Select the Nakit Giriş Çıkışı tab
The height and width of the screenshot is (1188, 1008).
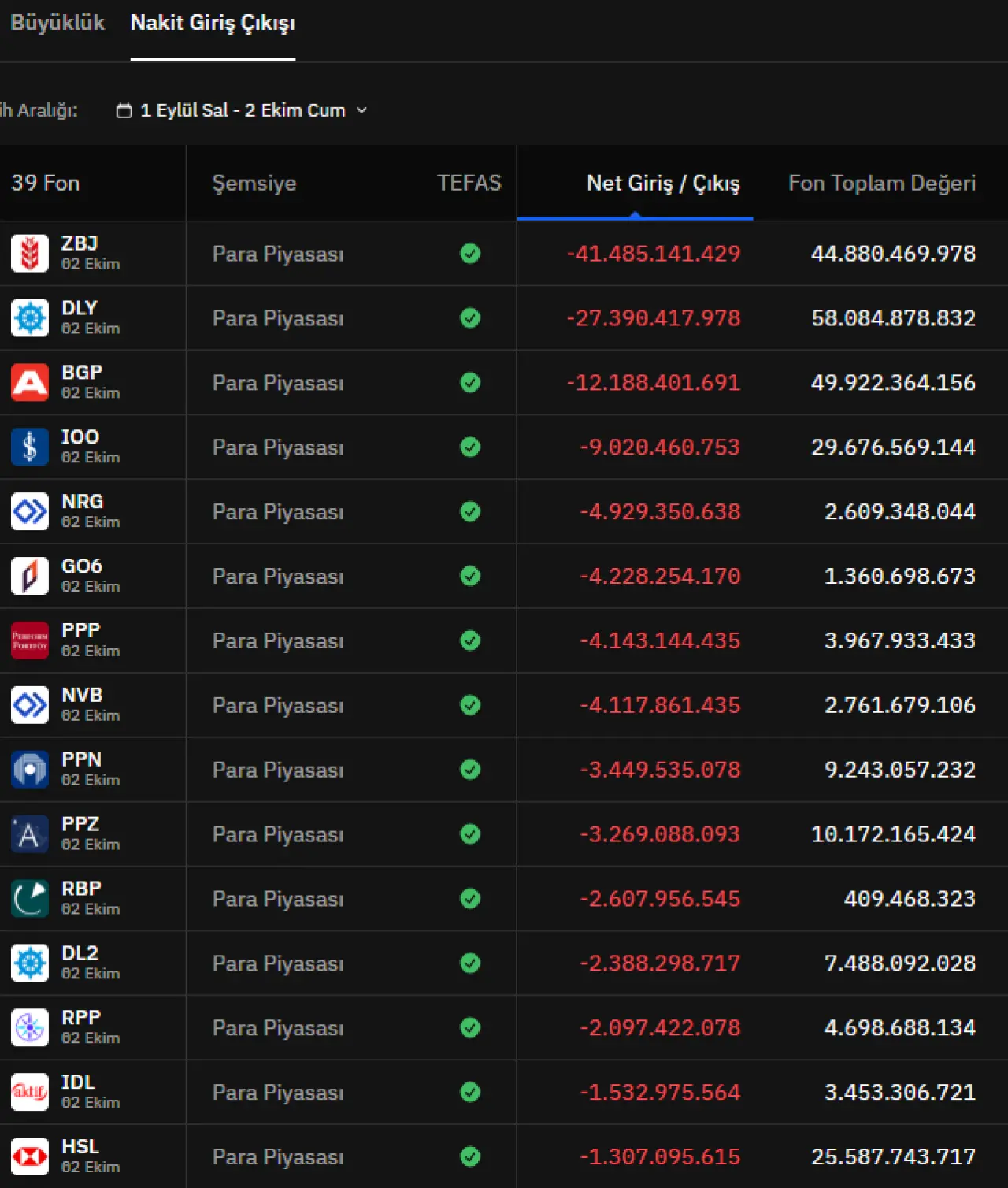[x=213, y=23]
